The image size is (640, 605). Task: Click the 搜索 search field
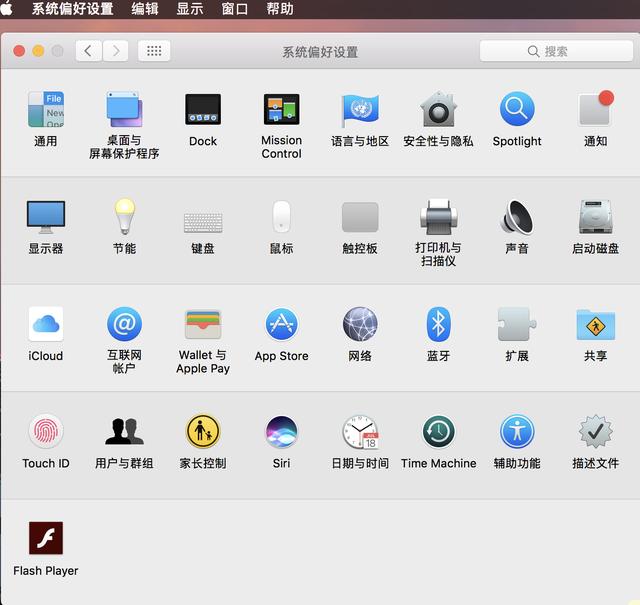point(556,51)
